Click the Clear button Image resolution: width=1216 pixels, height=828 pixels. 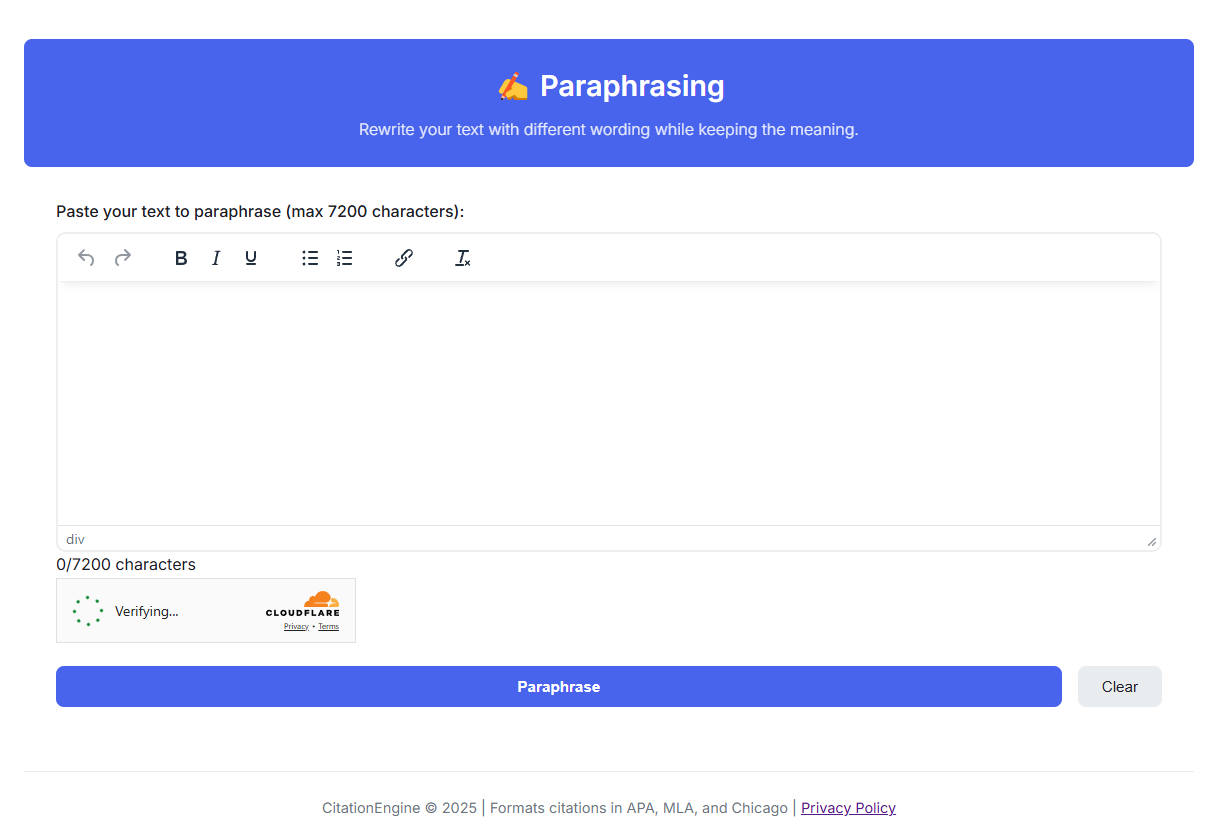[x=1120, y=687]
